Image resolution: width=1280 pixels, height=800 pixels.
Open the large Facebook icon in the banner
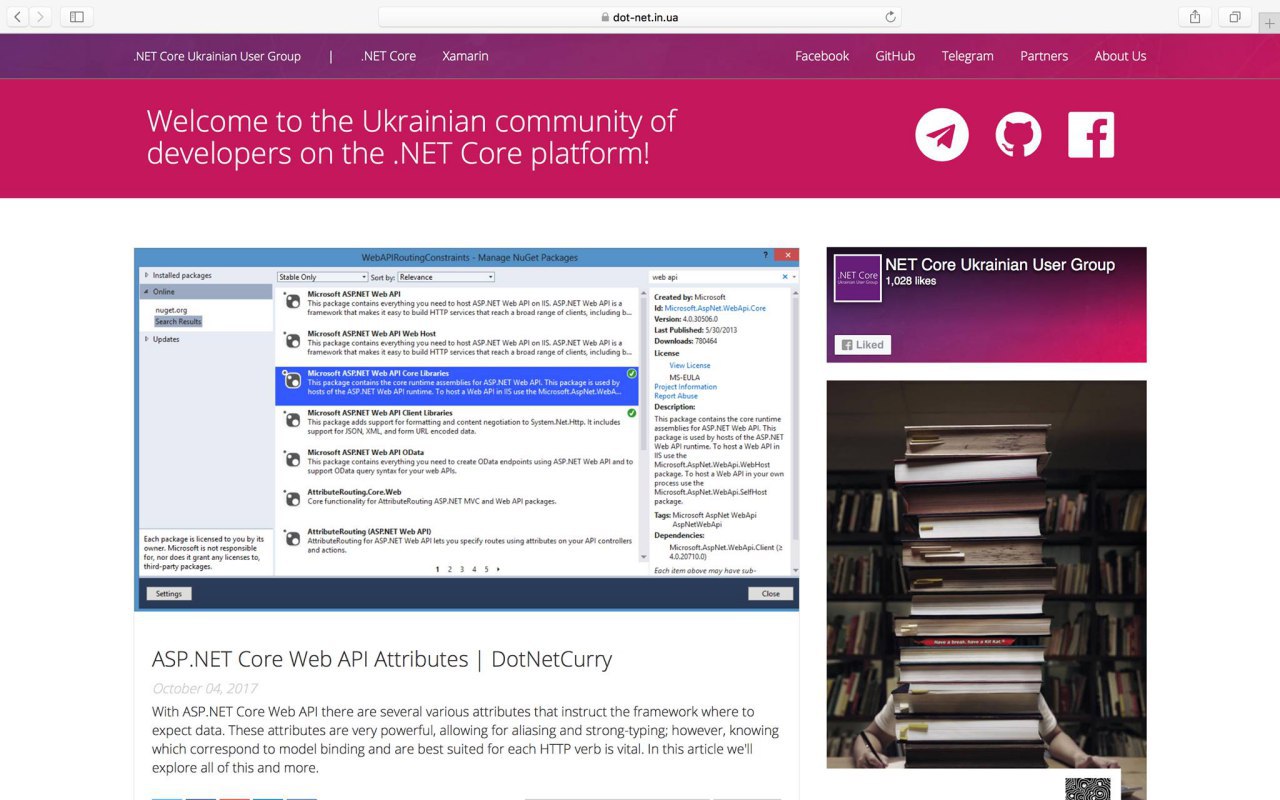pos(1091,135)
